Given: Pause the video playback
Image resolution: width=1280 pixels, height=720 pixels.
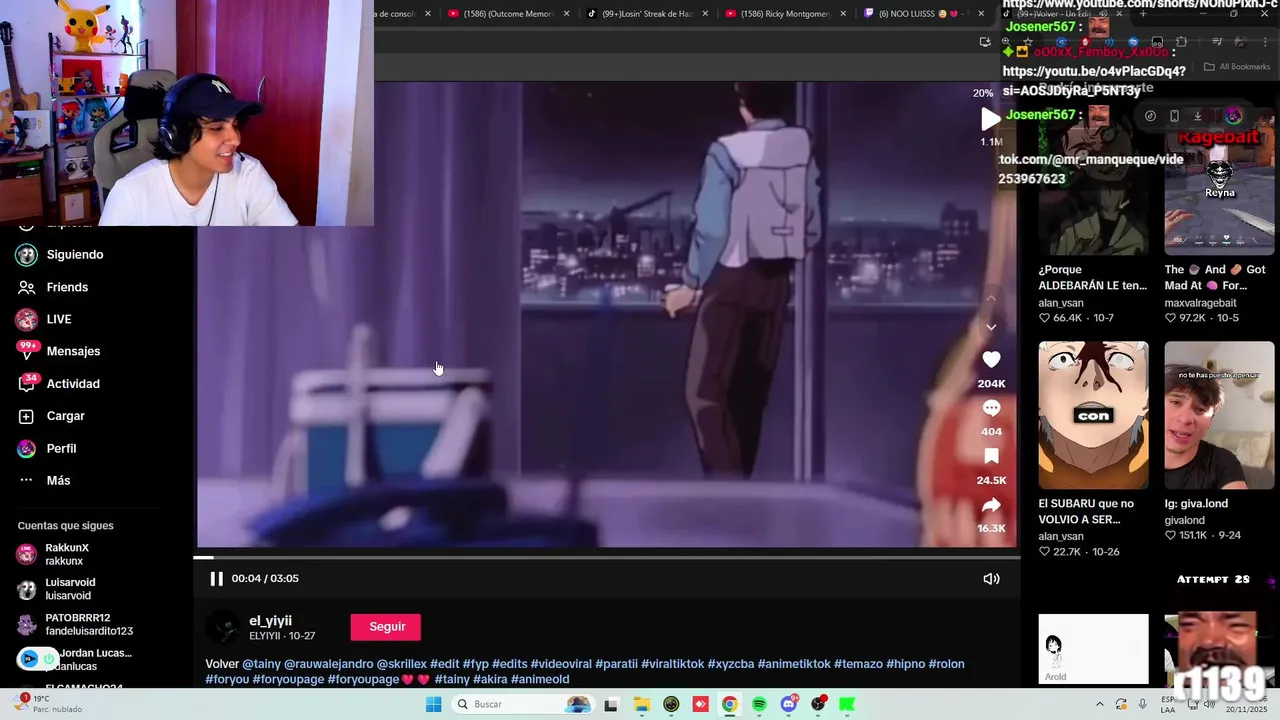Looking at the screenshot, I should (216, 578).
